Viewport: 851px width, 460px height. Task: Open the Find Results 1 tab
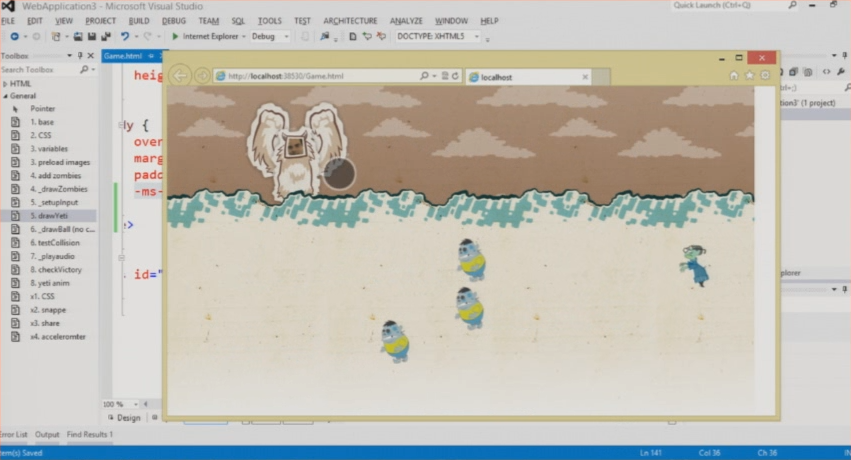pos(90,435)
